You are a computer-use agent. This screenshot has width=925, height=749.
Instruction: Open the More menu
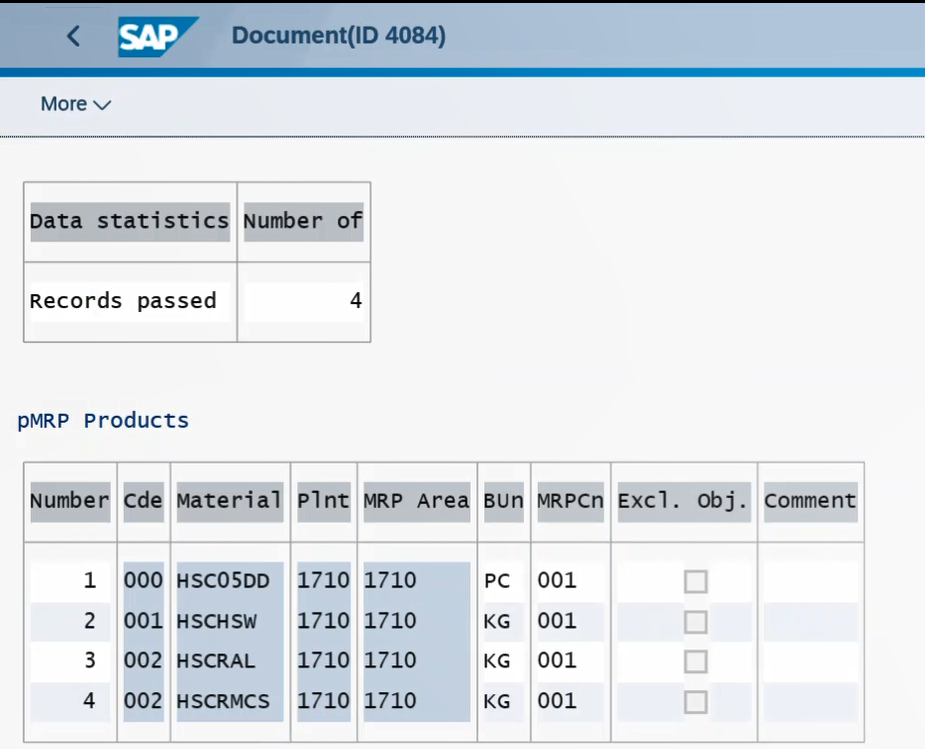tap(76, 104)
